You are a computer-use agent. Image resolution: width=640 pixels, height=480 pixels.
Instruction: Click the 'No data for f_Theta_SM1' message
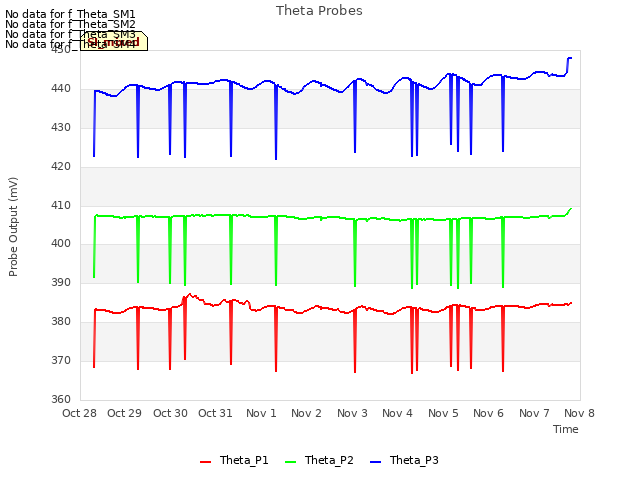tap(70, 14)
